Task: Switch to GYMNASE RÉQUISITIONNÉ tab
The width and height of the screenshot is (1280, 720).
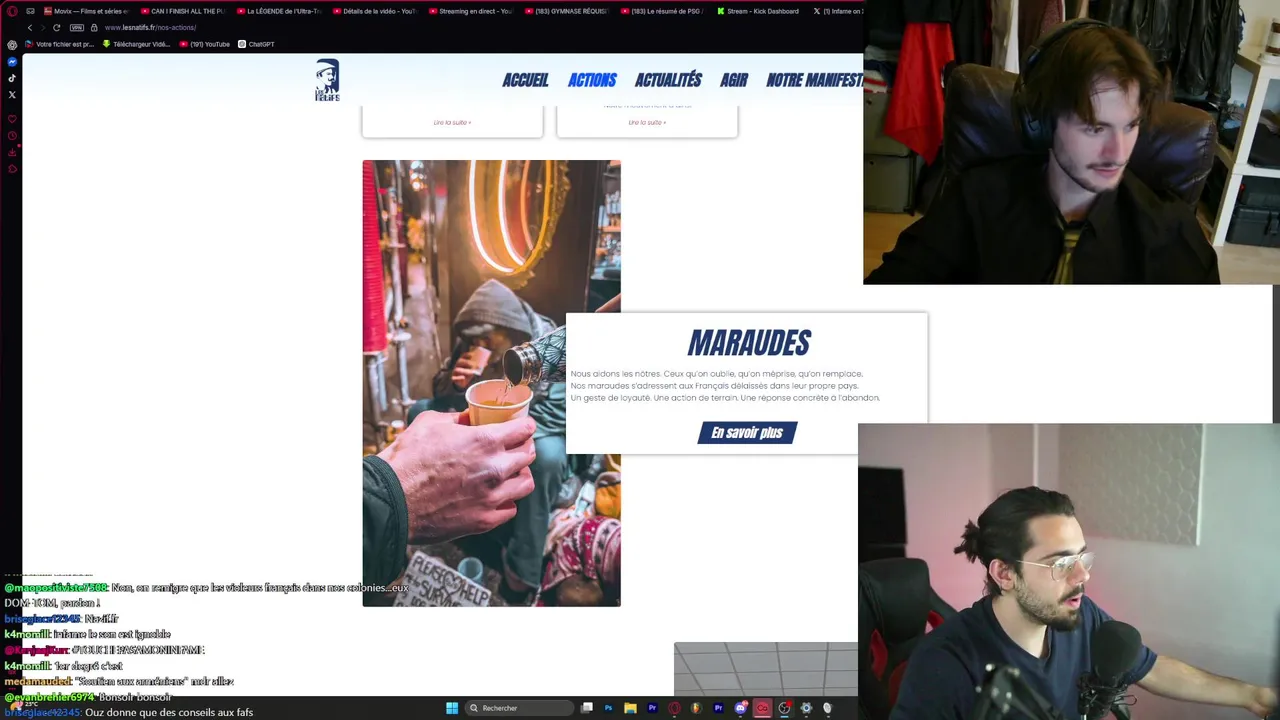Action: point(568,11)
